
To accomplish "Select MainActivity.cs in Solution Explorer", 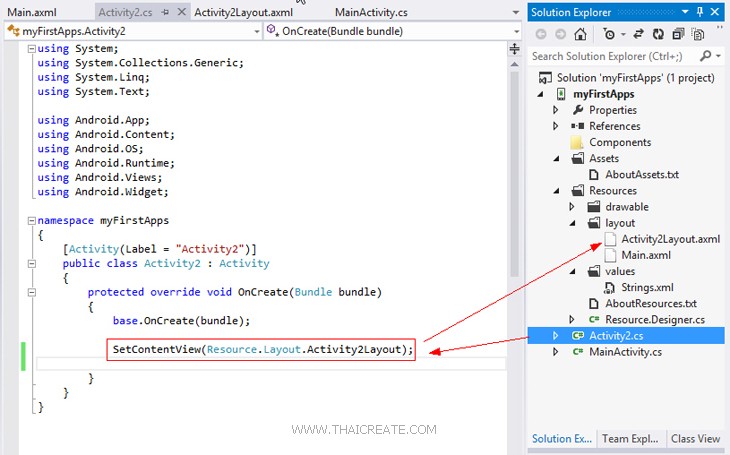I will [x=625, y=352].
